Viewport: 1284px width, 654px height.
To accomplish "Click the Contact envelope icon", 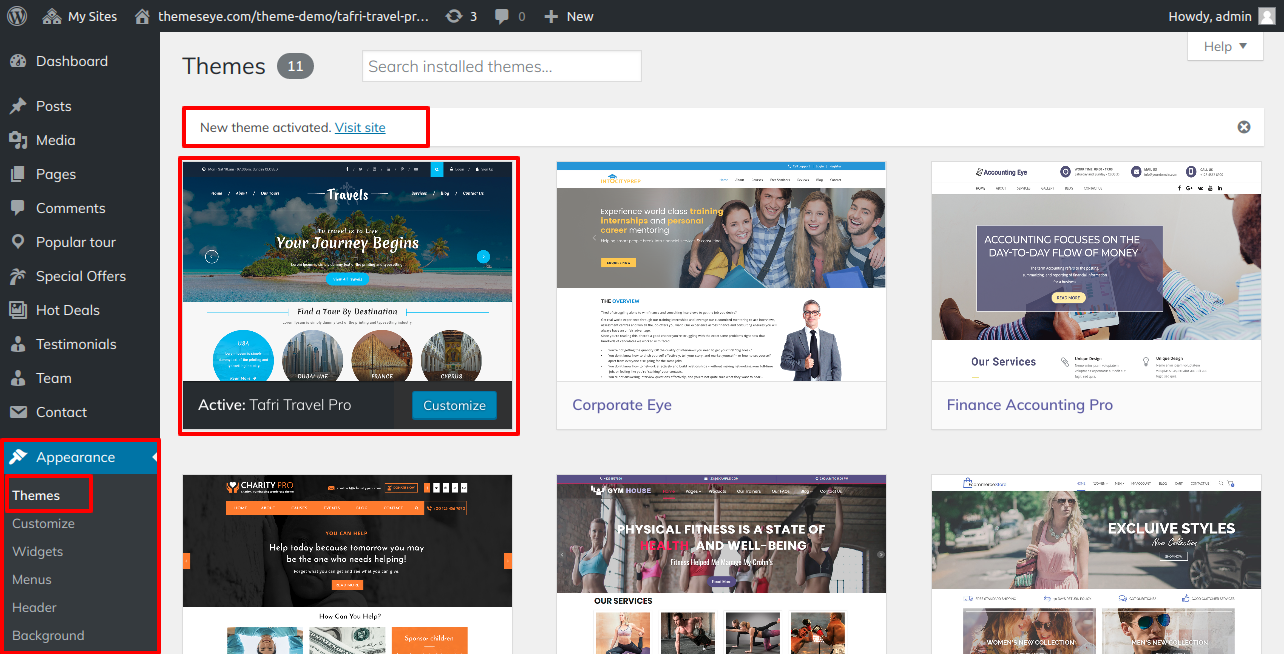I will point(18,412).
